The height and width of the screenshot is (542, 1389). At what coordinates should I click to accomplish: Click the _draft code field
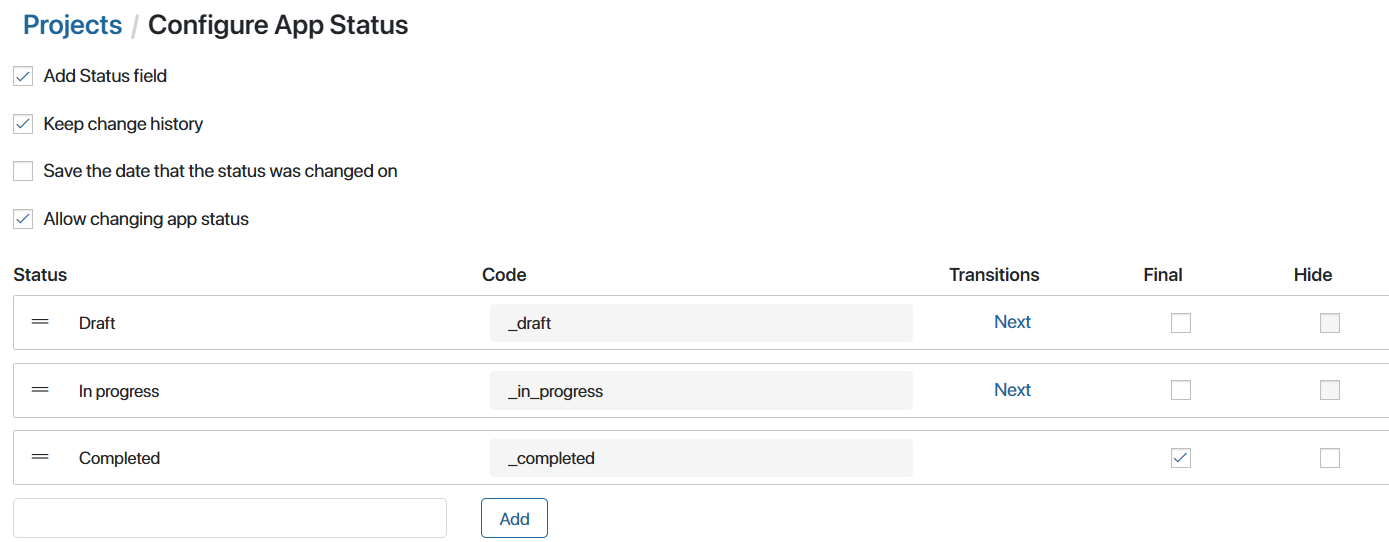[x=701, y=323]
